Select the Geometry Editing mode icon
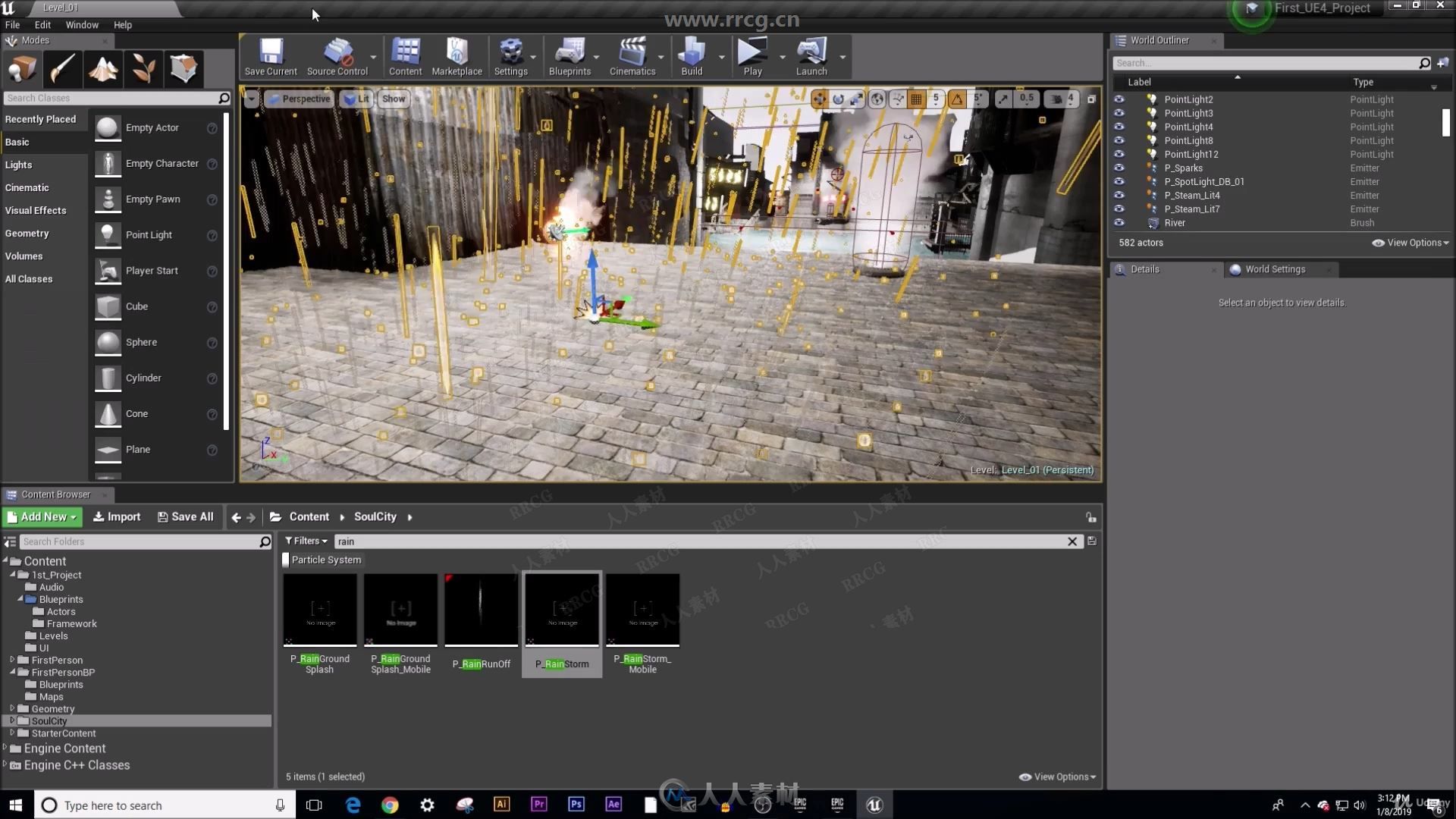 click(x=184, y=69)
